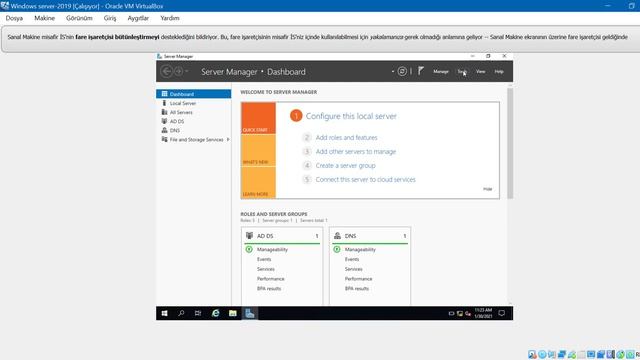Click the VirtualBox optical disk status icon
The height and width of the screenshot is (360, 640).
[x=542, y=354]
